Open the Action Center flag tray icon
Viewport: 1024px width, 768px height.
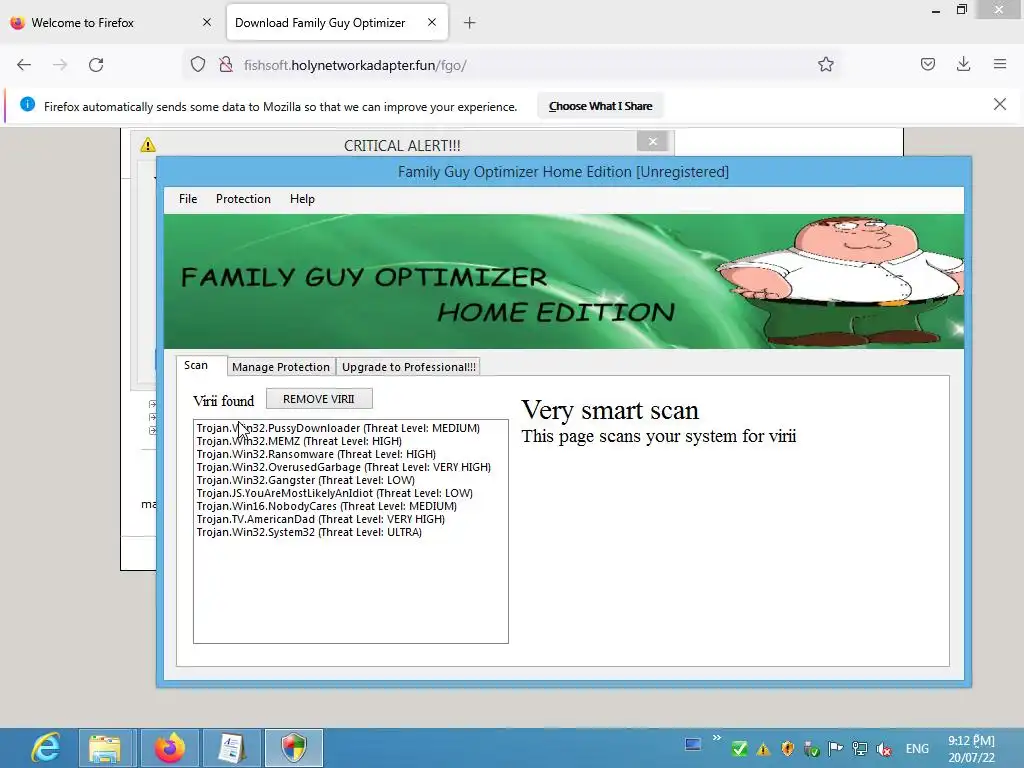click(835, 749)
